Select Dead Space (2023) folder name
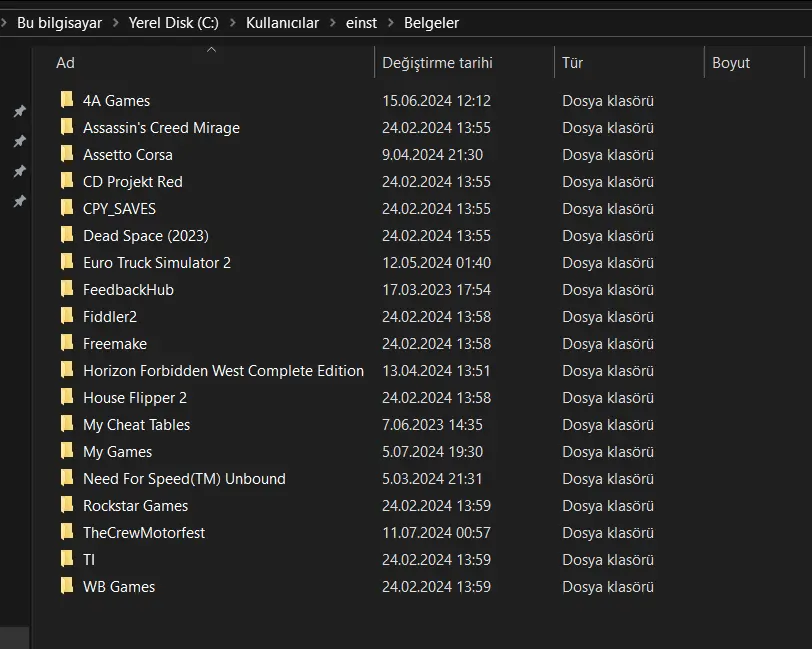Image resolution: width=812 pixels, height=649 pixels. click(x=146, y=236)
